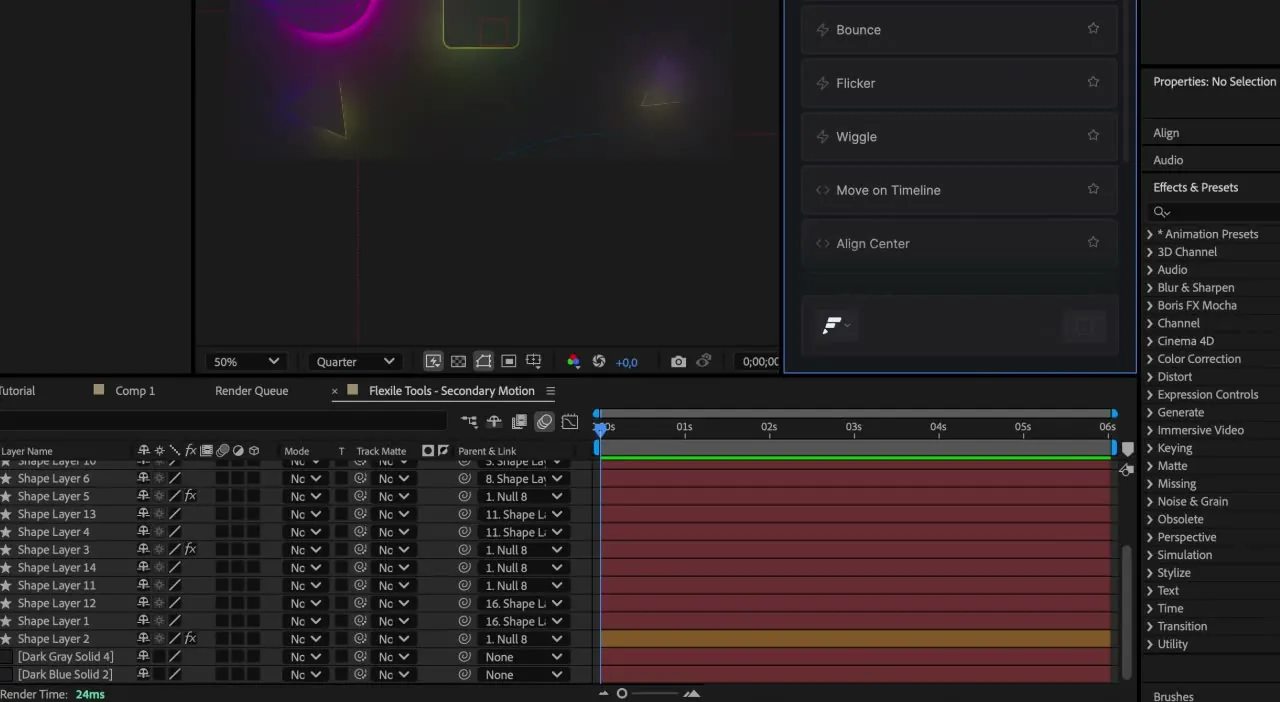
Task: Toggle shy switch on Shape Layer 6
Action: click(143, 479)
